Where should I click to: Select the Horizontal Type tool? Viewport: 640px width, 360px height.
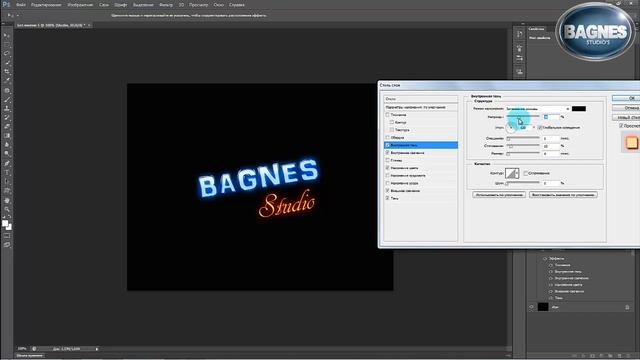pos(7,172)
